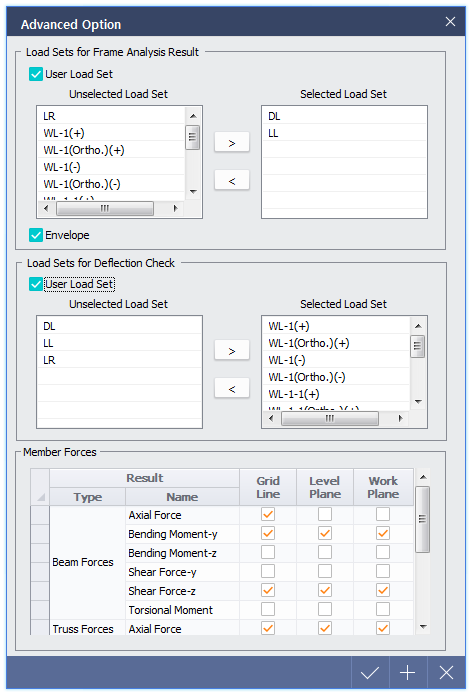The width and height of the screenshot is (472, 695).
Task: Click right arrow of Deflection selected horizontal scrollbar
Action: [401, 418]
